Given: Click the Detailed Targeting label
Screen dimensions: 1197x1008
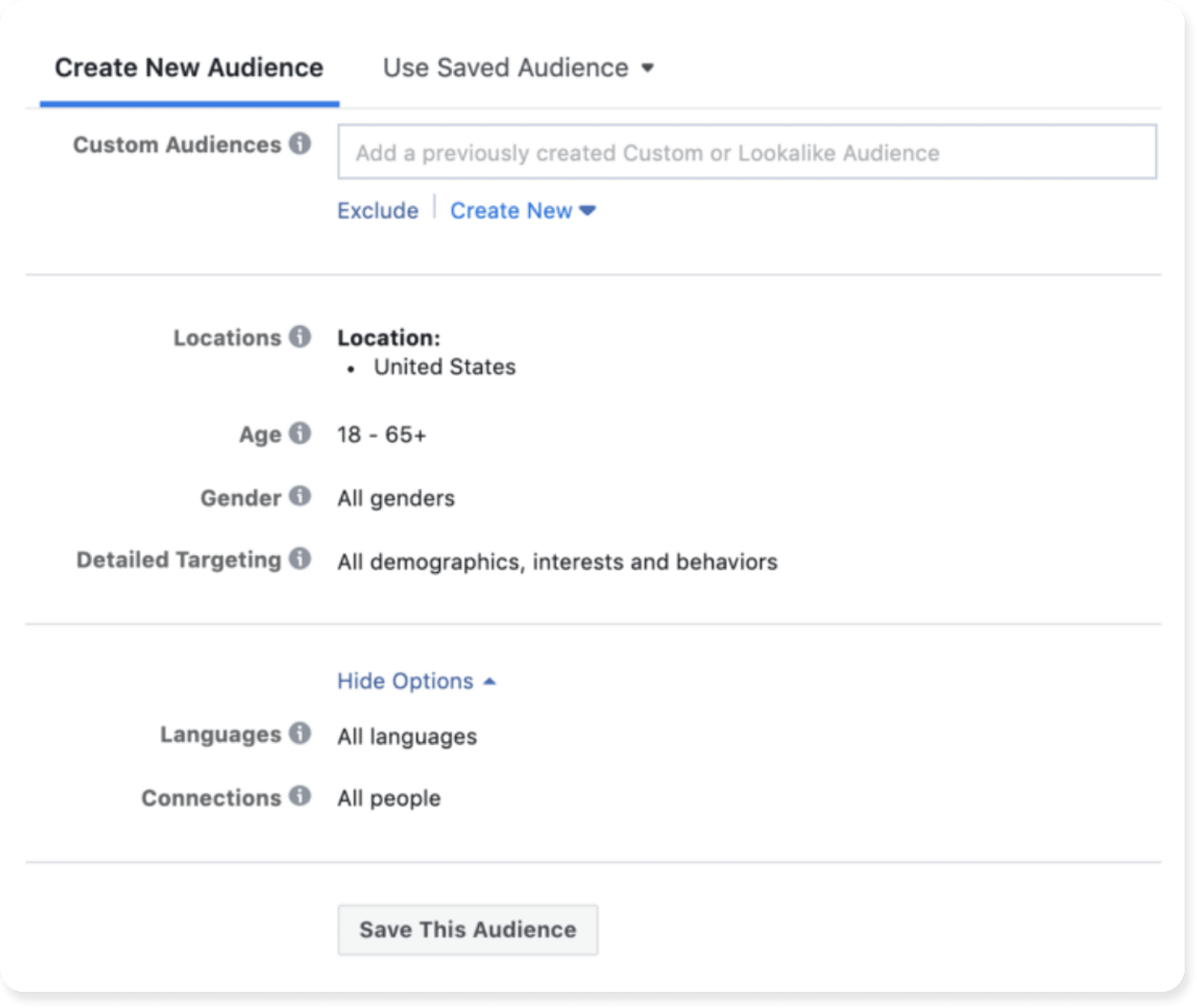Looking at the screenshot, I should pyautogui.click(x=180, y=561).
